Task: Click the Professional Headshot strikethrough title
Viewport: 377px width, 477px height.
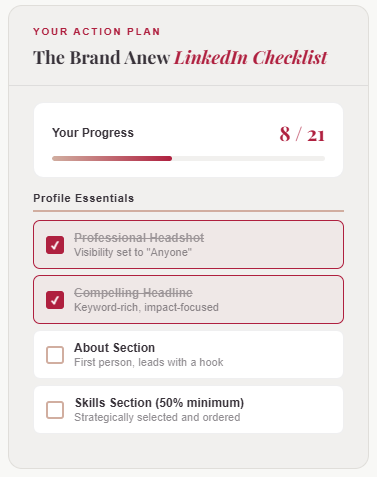Action: (x=139, y=238)
